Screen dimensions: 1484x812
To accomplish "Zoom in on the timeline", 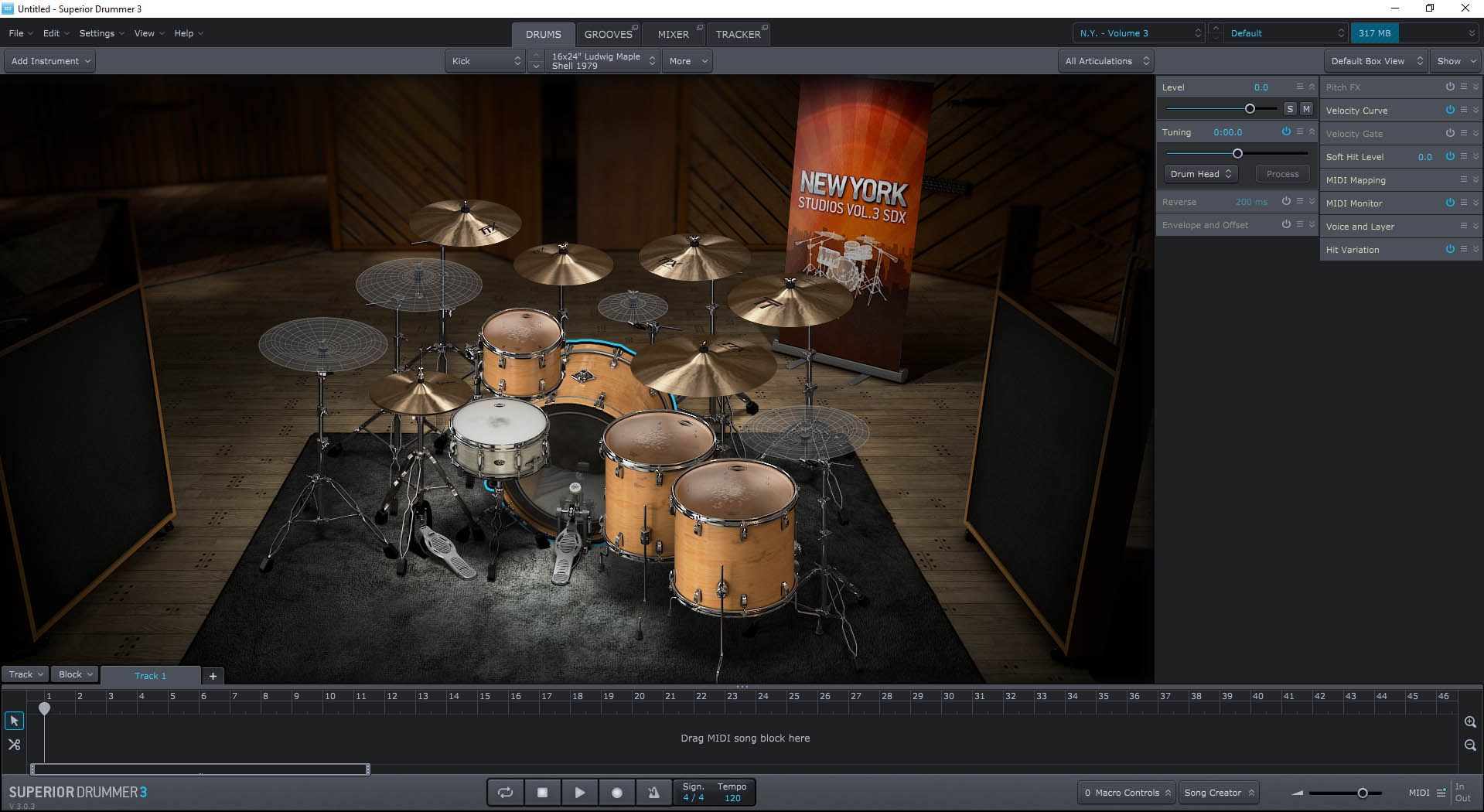I will pos(1470,722).
